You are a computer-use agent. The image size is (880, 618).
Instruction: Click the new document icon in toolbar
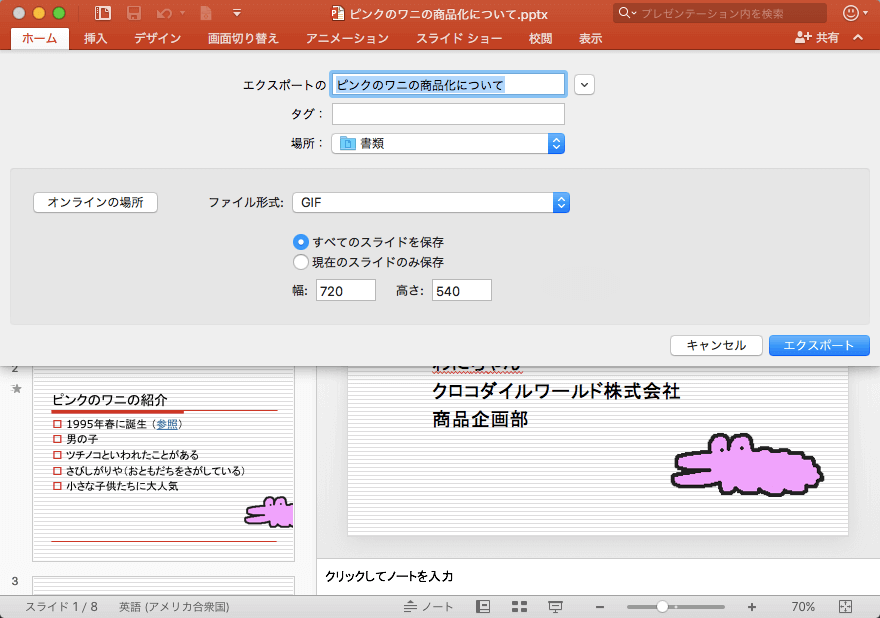pos(206,13)
